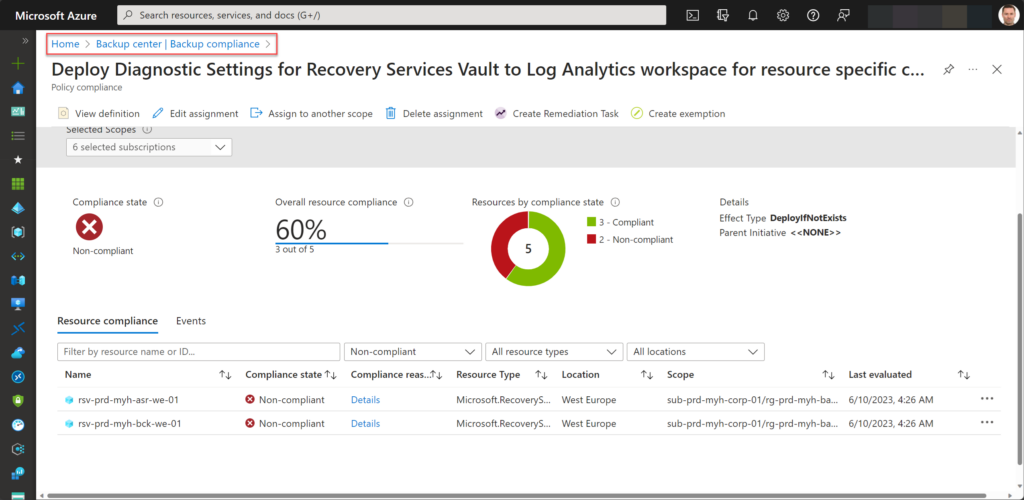Click Microsoft Azure portal logo text
The image size is (1024, 500).
tap(56, 14)
